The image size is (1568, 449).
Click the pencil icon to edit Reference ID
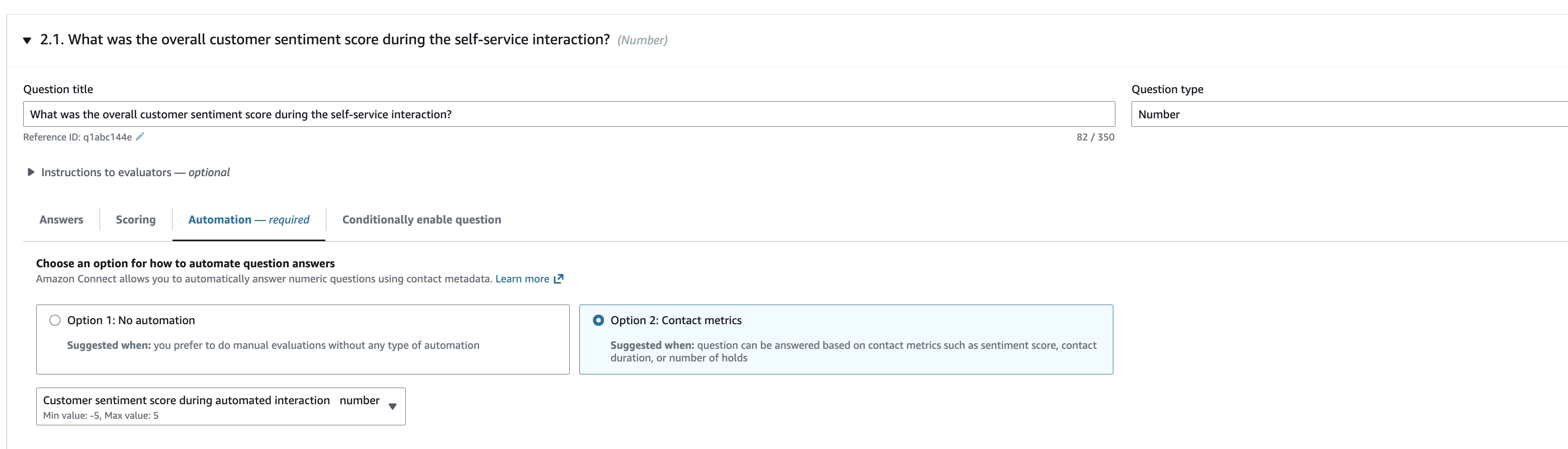click(x=140, y=136)
